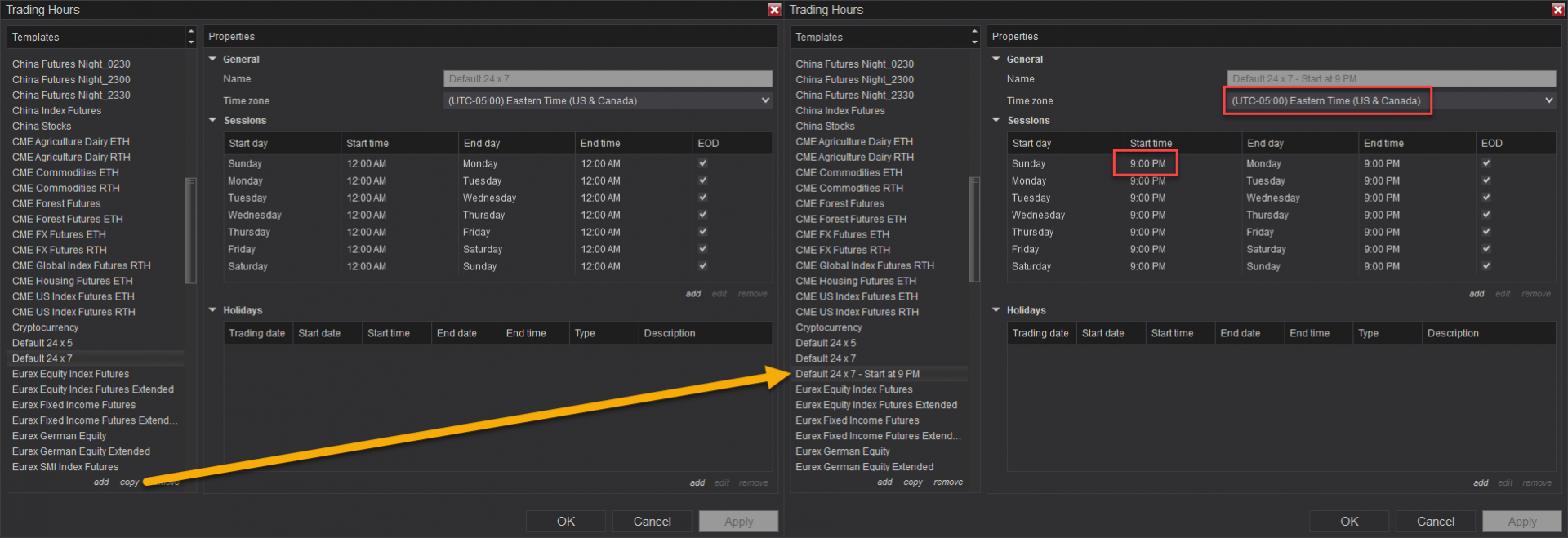Viewport: 1568px width, 538px height.
Task: Collapse the Sessions section in right window
Action: tap(996, 120)
